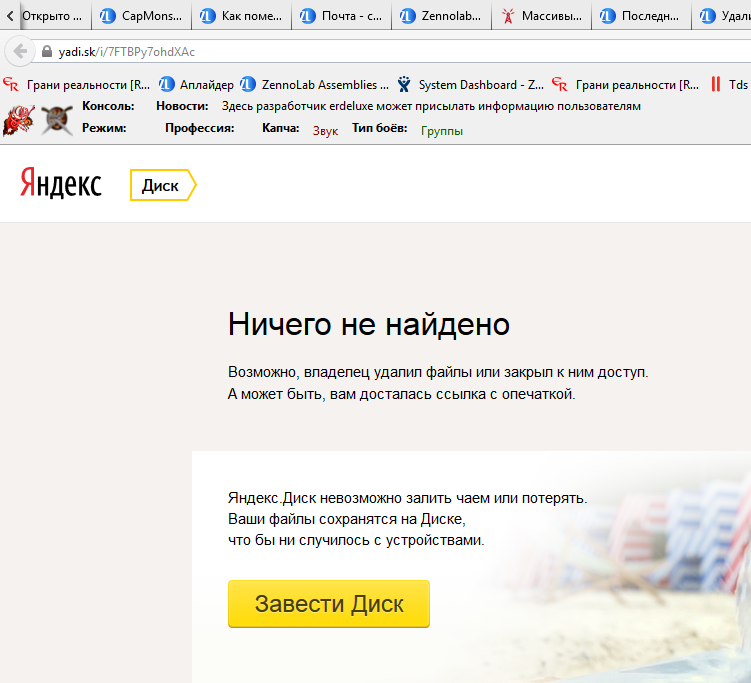Click the yadi.sk address bar URL
Image resolution: width=751 pixels, height=683 pixels.
click(x=126, y=52)
